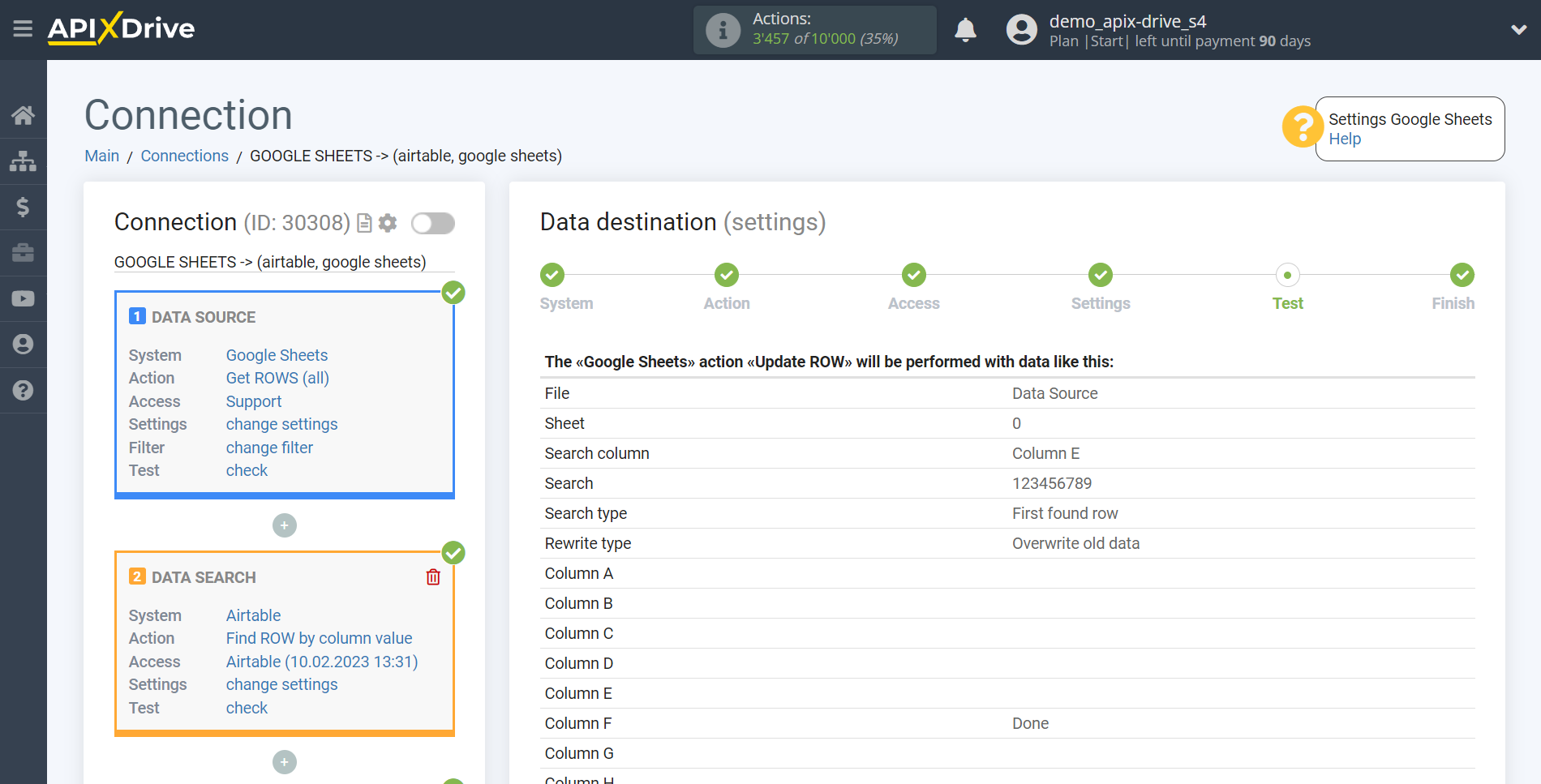This screenshot has height=784, width=1541.
Task: Click Find ROW by column value link
Action: click(x=319, y=638)
